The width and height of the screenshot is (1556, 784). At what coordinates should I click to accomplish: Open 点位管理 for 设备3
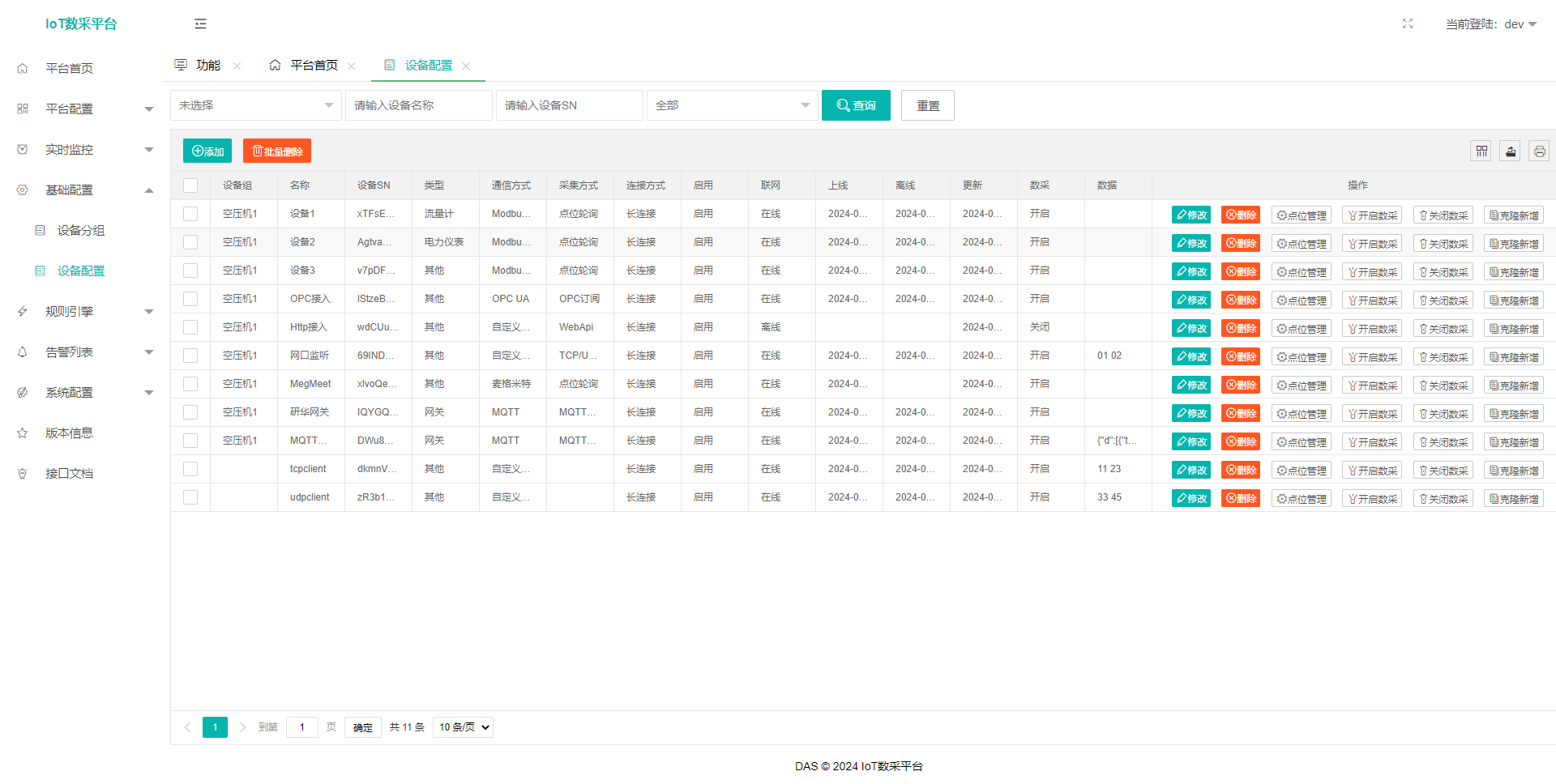point(1302,271)
